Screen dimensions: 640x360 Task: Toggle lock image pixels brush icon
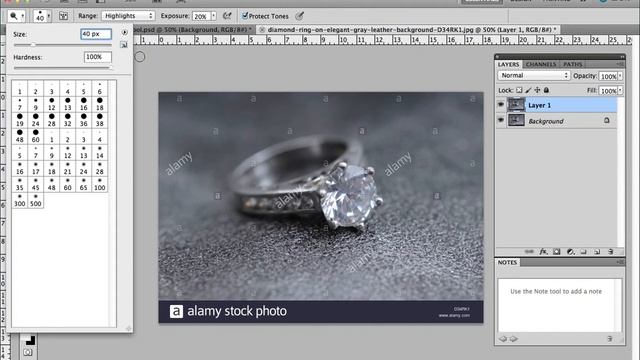[528, 90]
